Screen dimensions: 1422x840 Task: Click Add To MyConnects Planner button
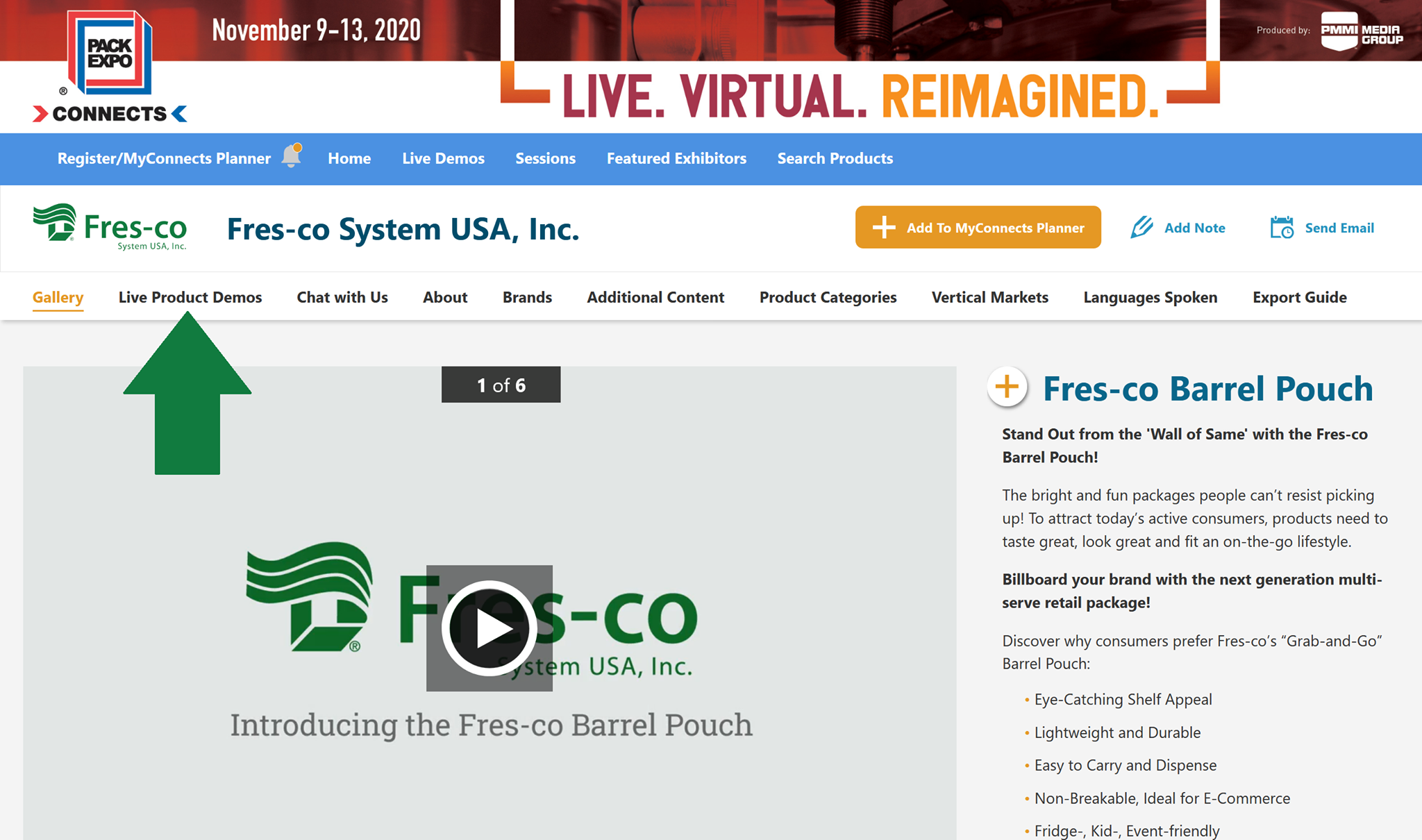point(978,227)
